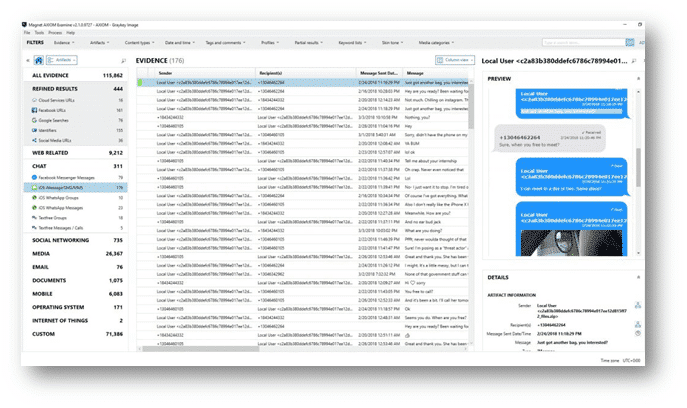Open the Tools menu
Viewport: 687px width, 408px height.
[x=39, y=33]
